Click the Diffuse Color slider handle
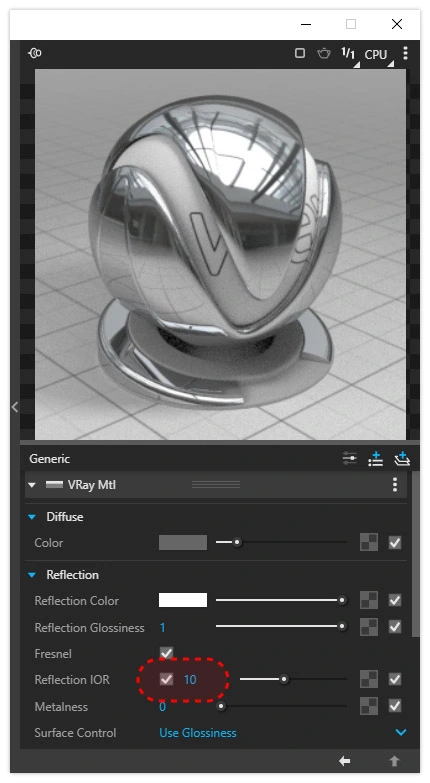430x783 pixels. point(237,542)
